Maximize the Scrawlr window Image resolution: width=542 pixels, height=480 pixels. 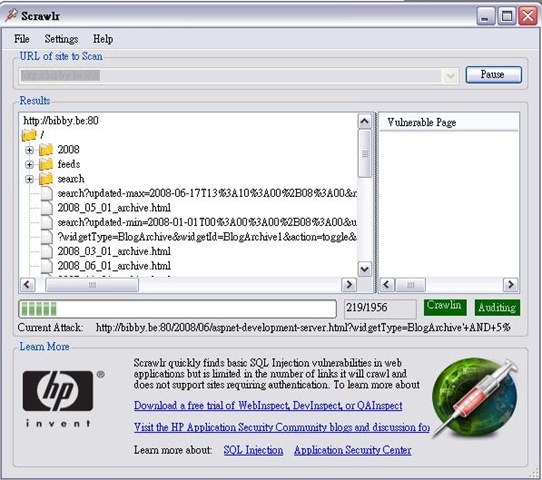point(507,16)
